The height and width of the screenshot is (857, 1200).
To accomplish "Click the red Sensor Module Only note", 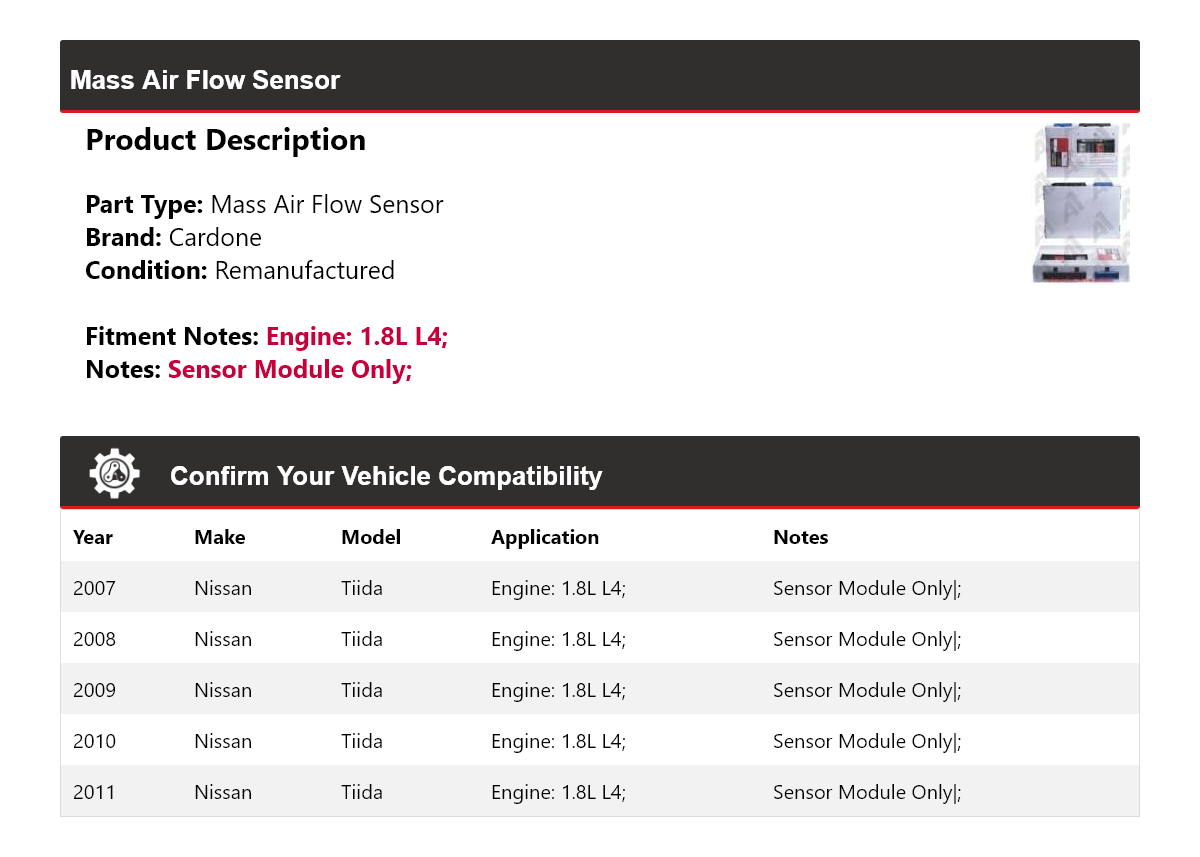I will click(x=290, y=370).
